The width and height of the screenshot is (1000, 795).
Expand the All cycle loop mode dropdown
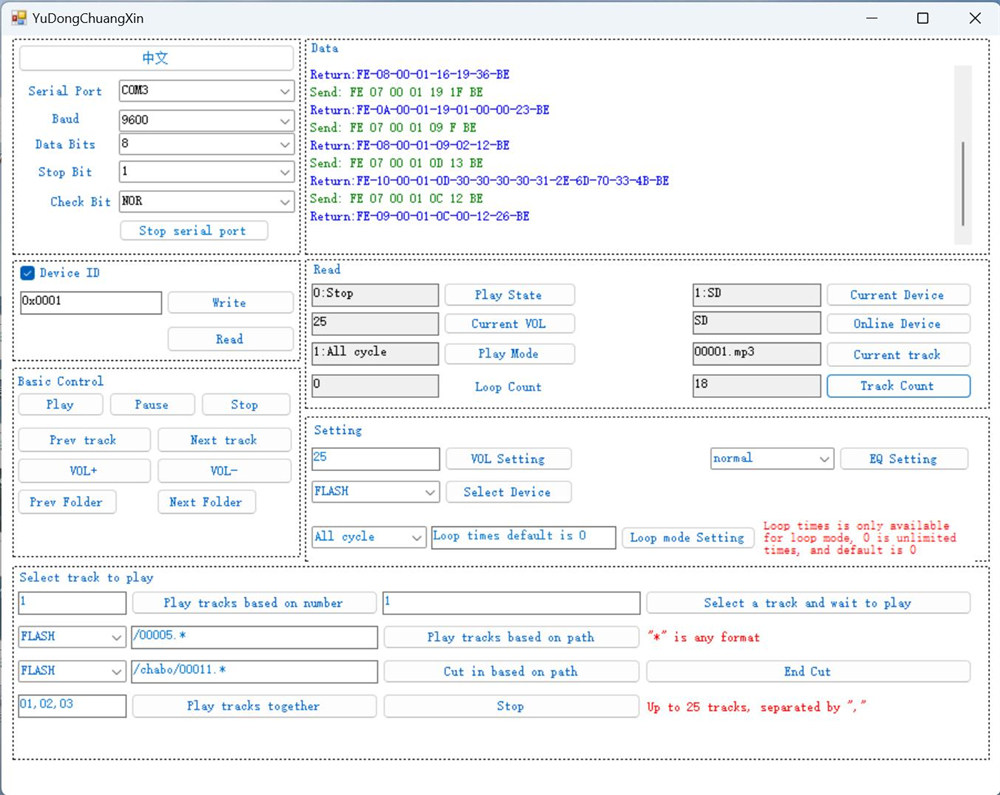click(x=369, y=537)
